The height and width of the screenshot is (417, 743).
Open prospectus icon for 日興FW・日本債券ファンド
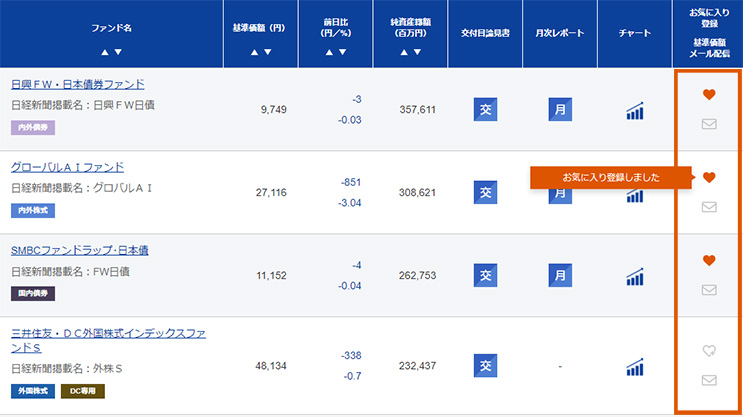pyautogui.click(x=485, y=110)
